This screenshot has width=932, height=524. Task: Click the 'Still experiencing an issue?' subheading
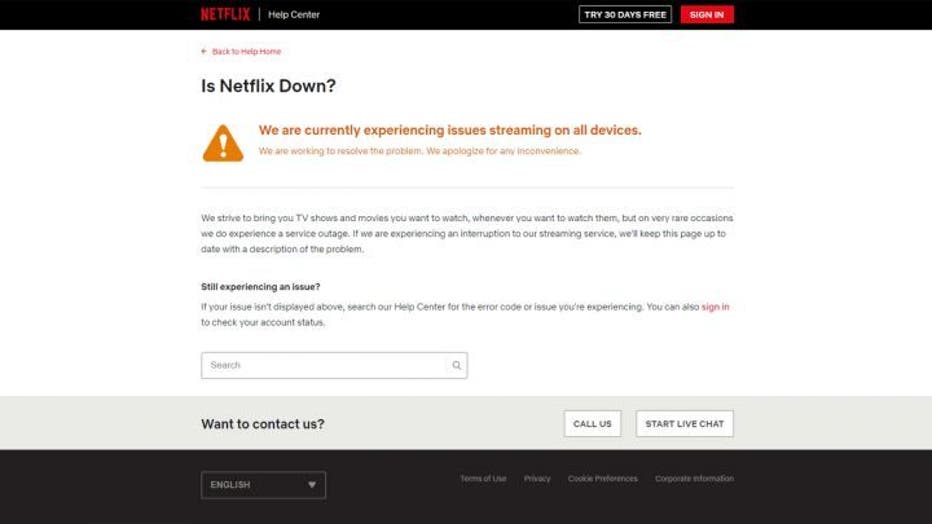point(260,286)
